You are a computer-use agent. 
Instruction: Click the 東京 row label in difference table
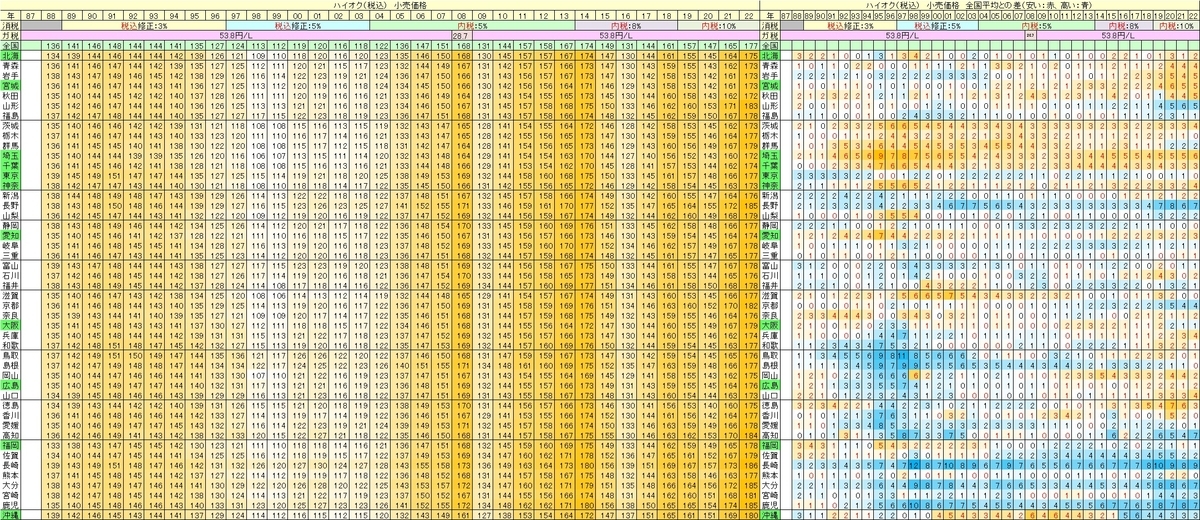770,174
